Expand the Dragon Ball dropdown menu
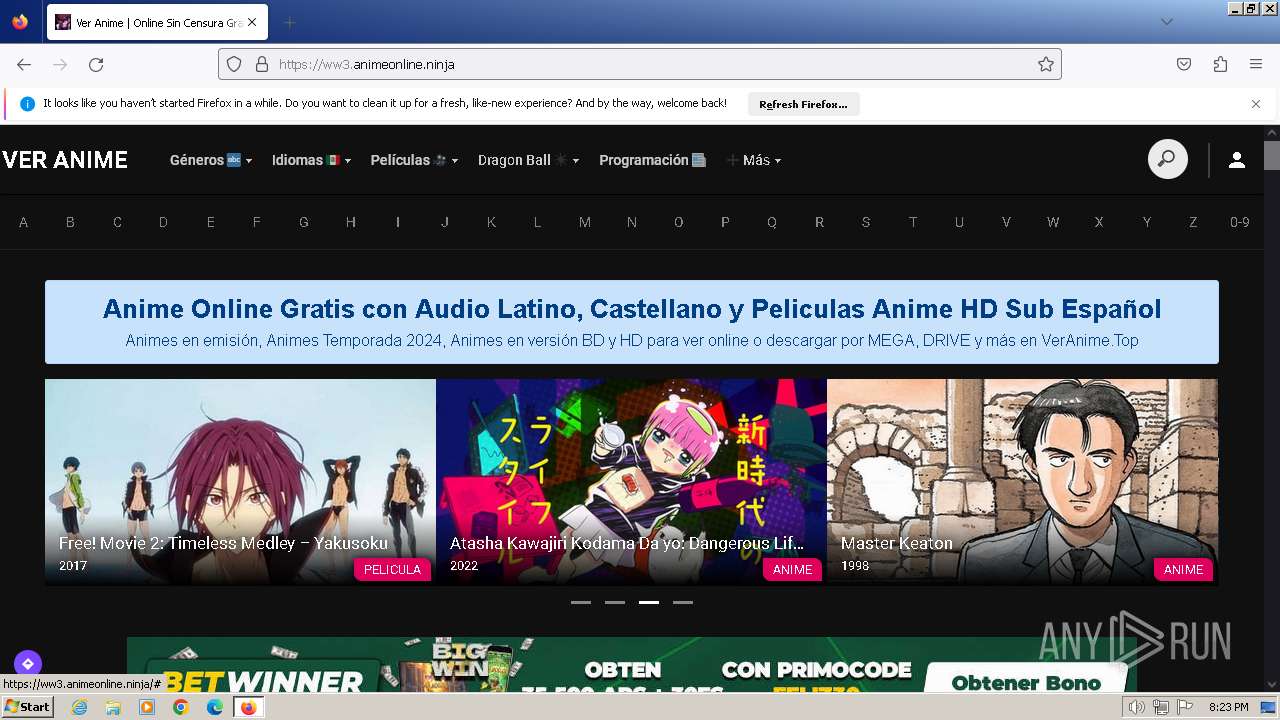Viewport: 1280px width, 720px height. 528,160
